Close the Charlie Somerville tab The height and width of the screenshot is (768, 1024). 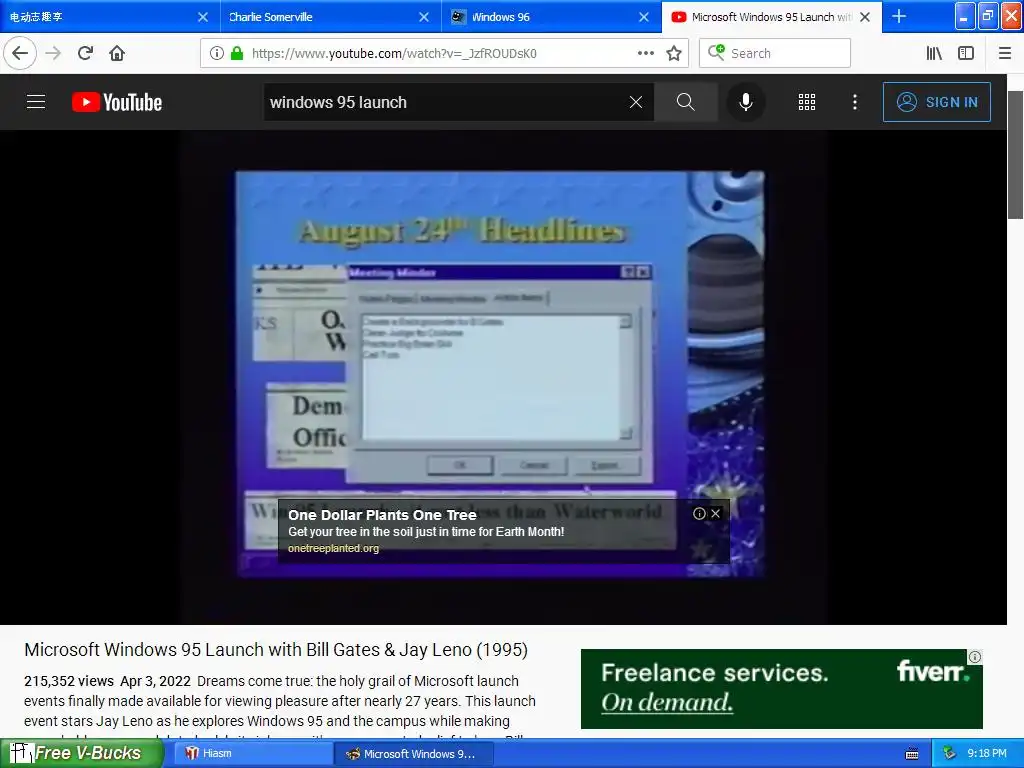[x=424, y=16]
